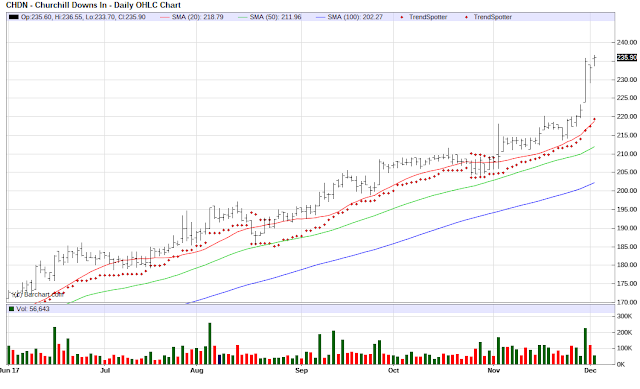Click the 0K volume axis label
640x389 pixels.
[621, 365]
